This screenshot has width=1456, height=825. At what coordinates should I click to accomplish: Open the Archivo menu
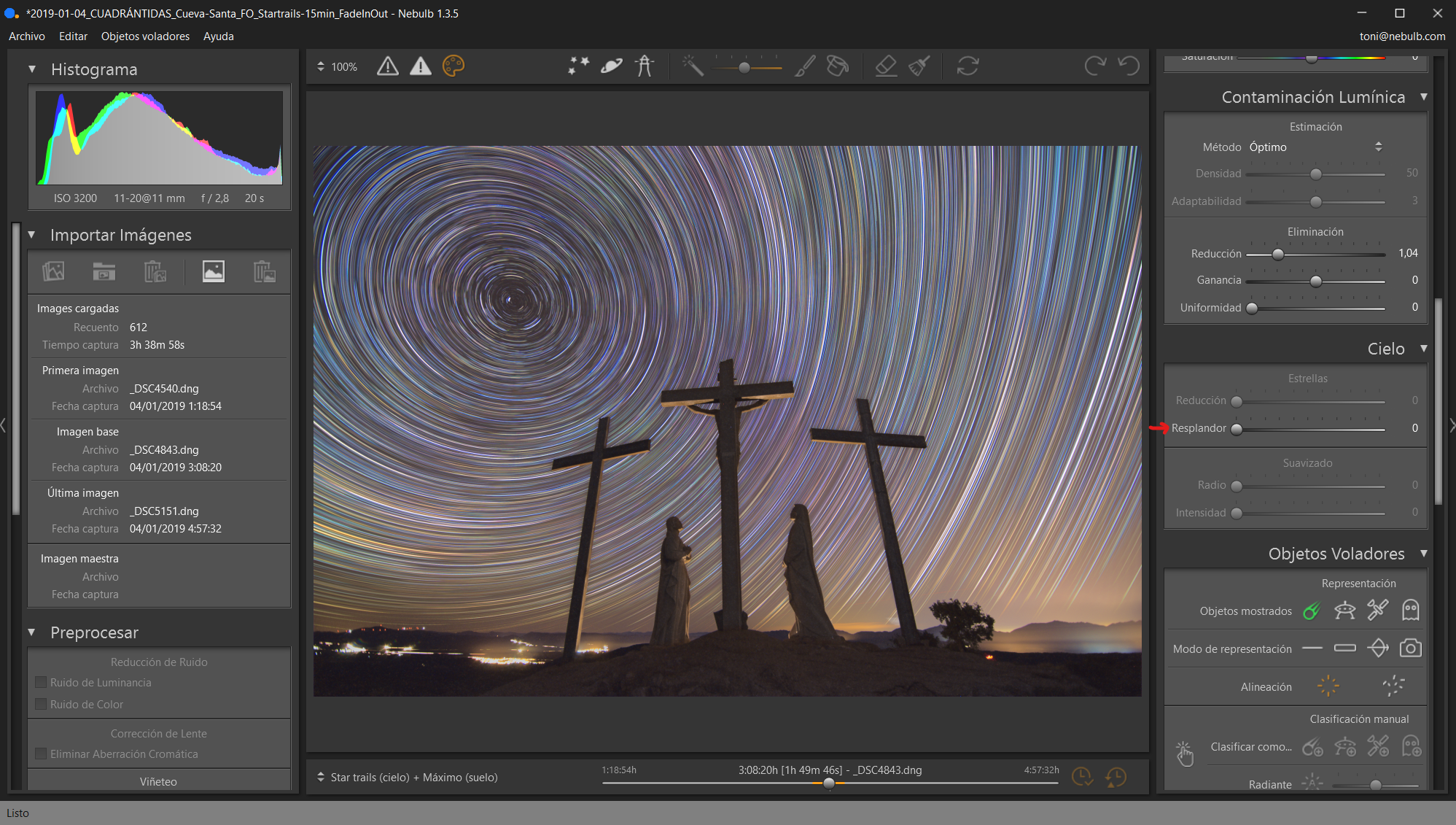pos(27,36)
